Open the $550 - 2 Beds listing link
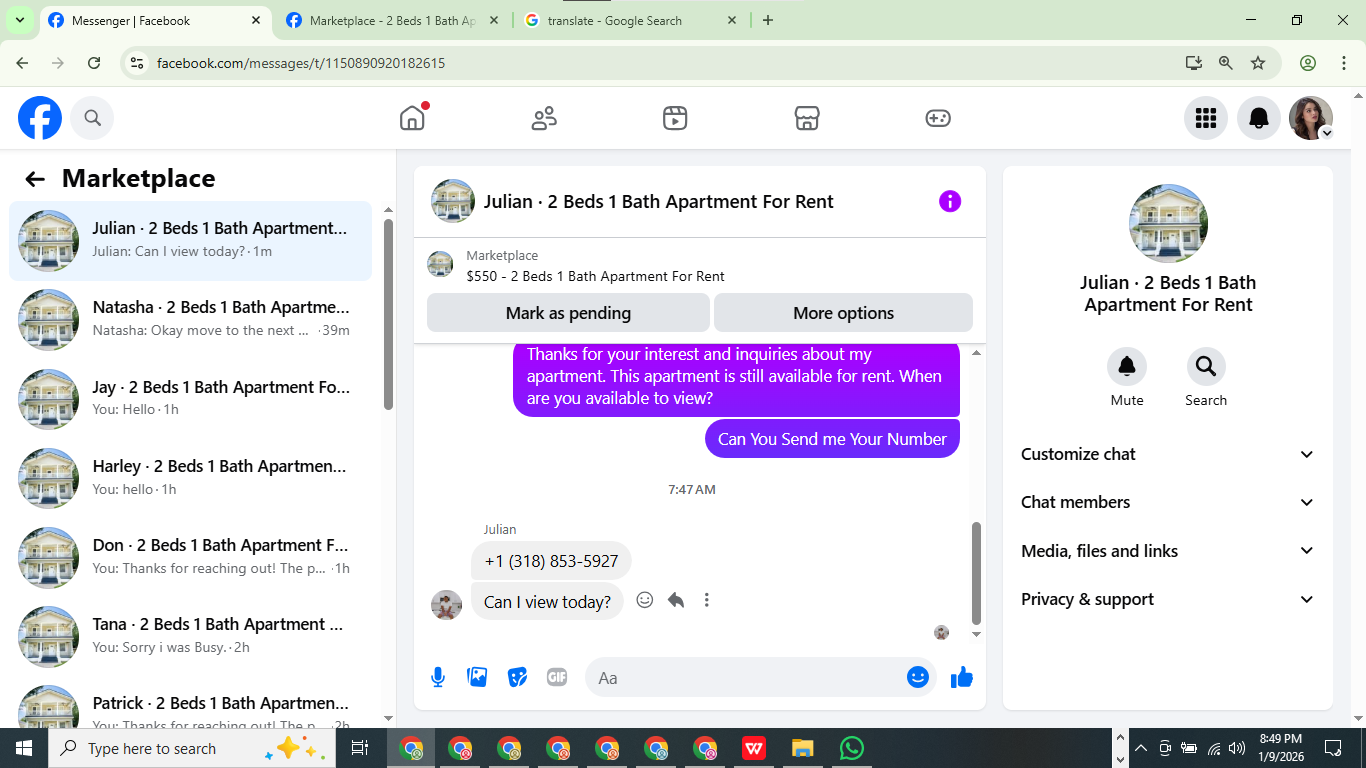Image resolution: width=1366 pixels, height=768 pixels. pos(595,276)
